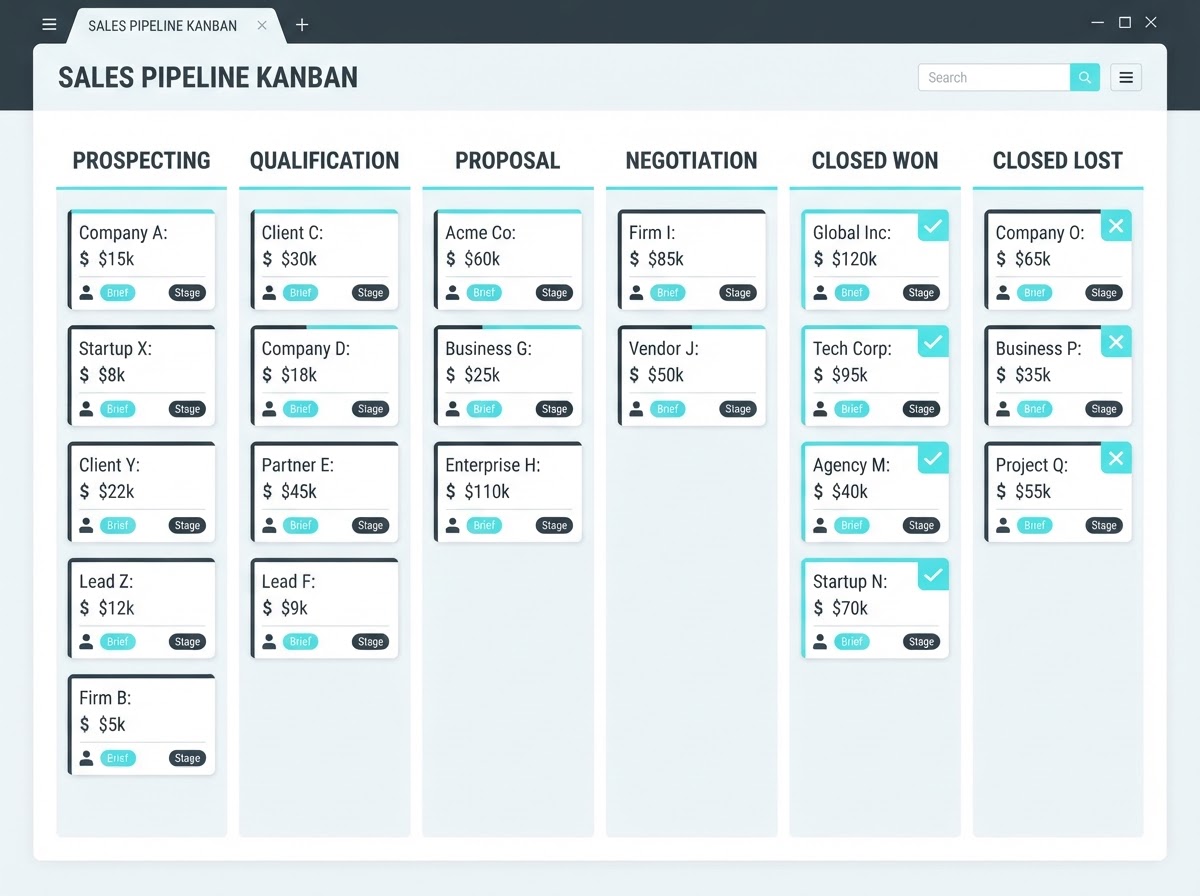Open a new tab with the plus icon
The width and height of the screenshot is (1200, 896).
302,25
